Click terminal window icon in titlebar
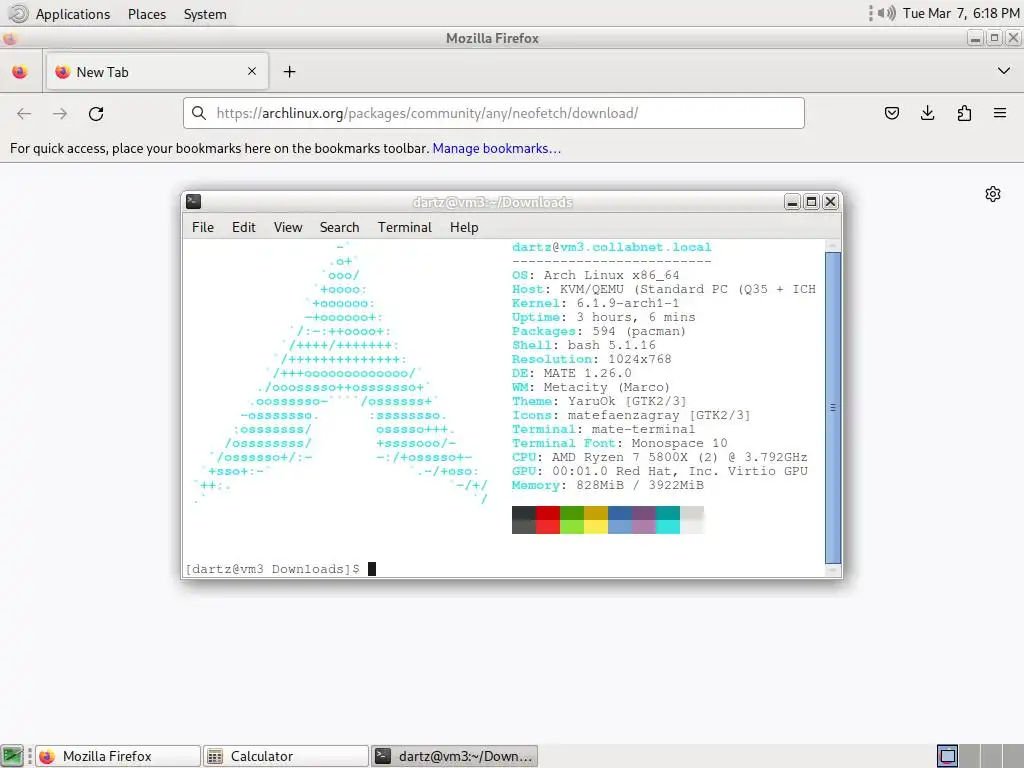 (x=193, y=202)
